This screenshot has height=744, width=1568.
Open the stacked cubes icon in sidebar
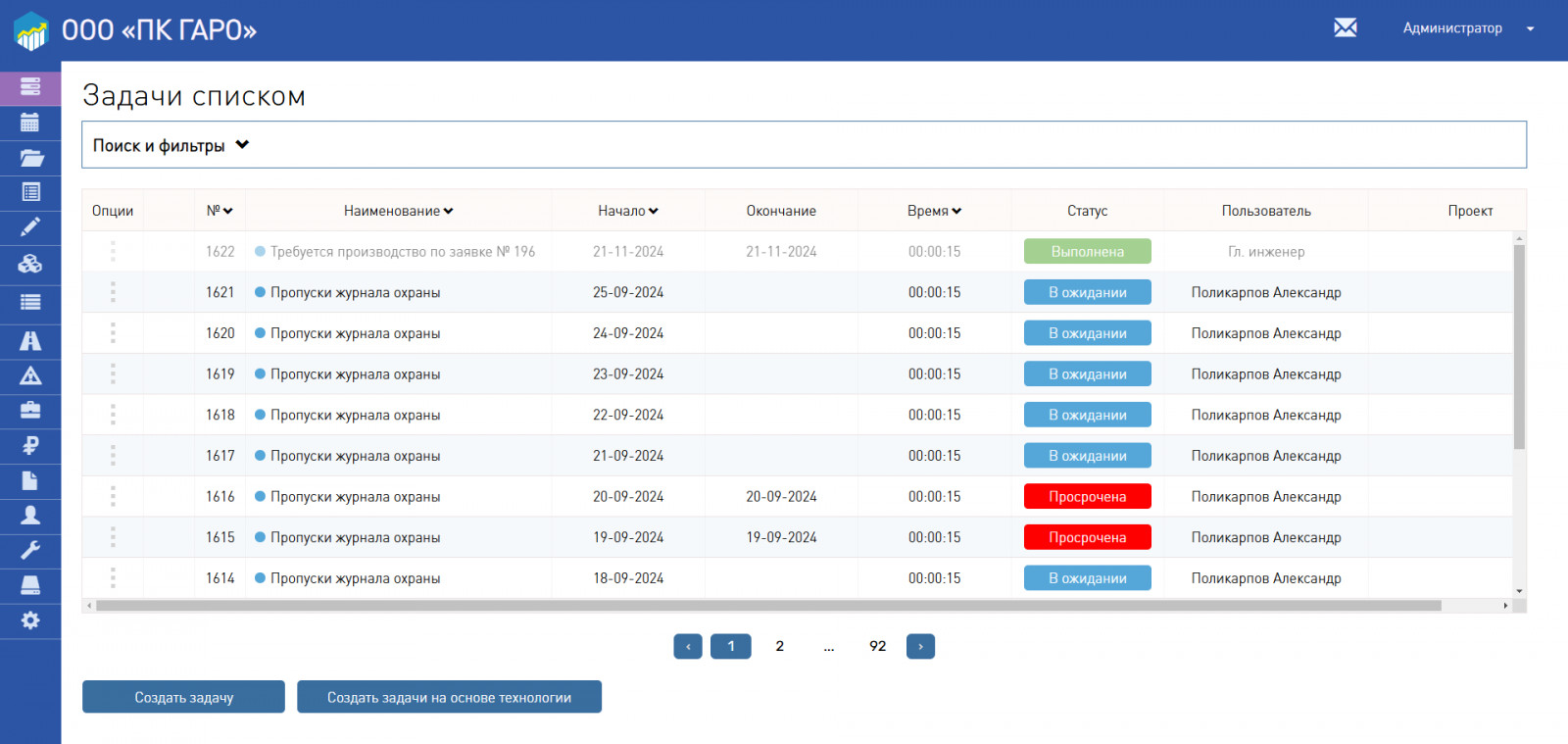coord(30,263)
